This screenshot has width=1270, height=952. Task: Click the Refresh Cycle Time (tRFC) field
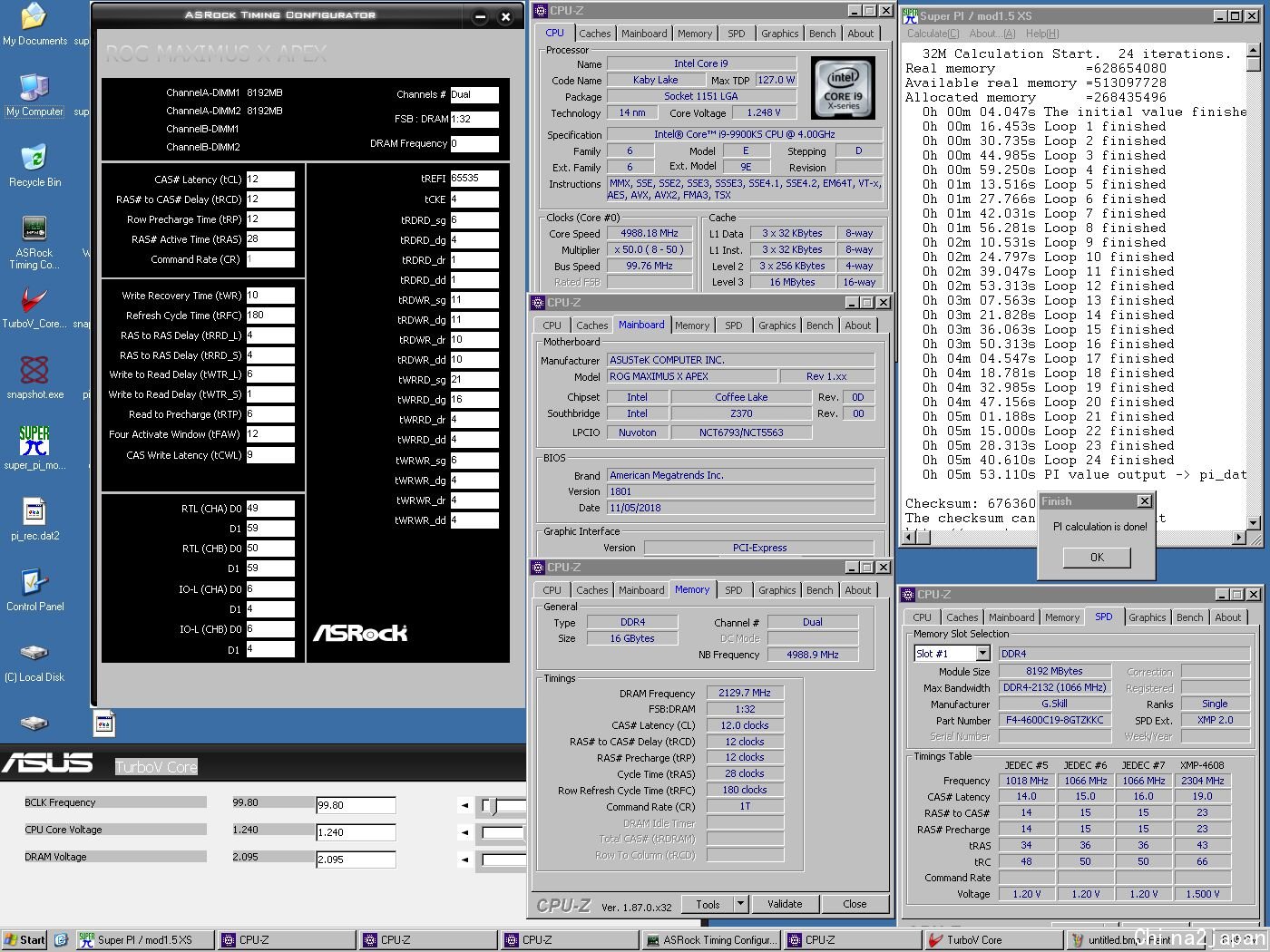point(270,316)
